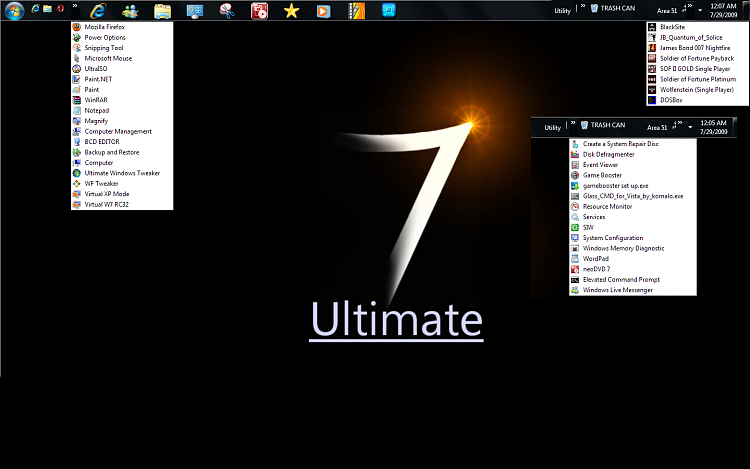The width and height of the screenshot is (750, 469).
Task: Open the large Internet Explorer taskbar icon
Action: 98,11
